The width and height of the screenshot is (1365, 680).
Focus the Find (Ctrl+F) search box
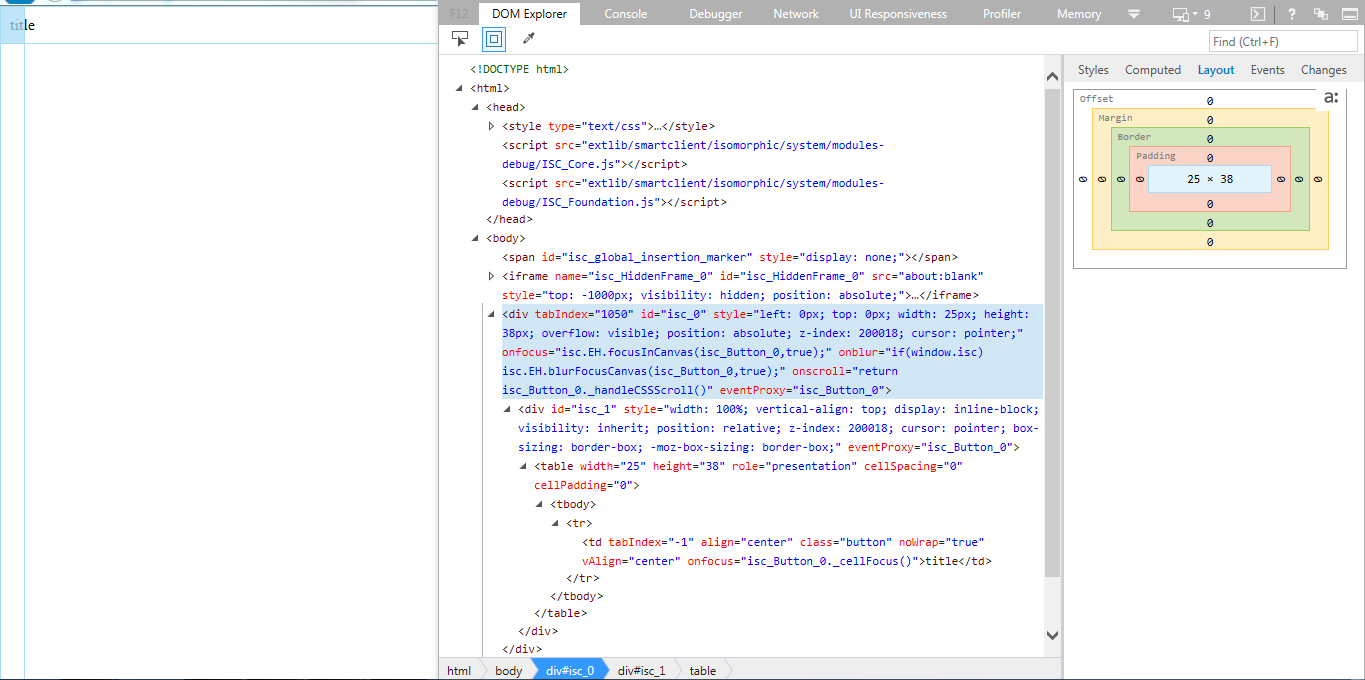tap(1283, 41)
